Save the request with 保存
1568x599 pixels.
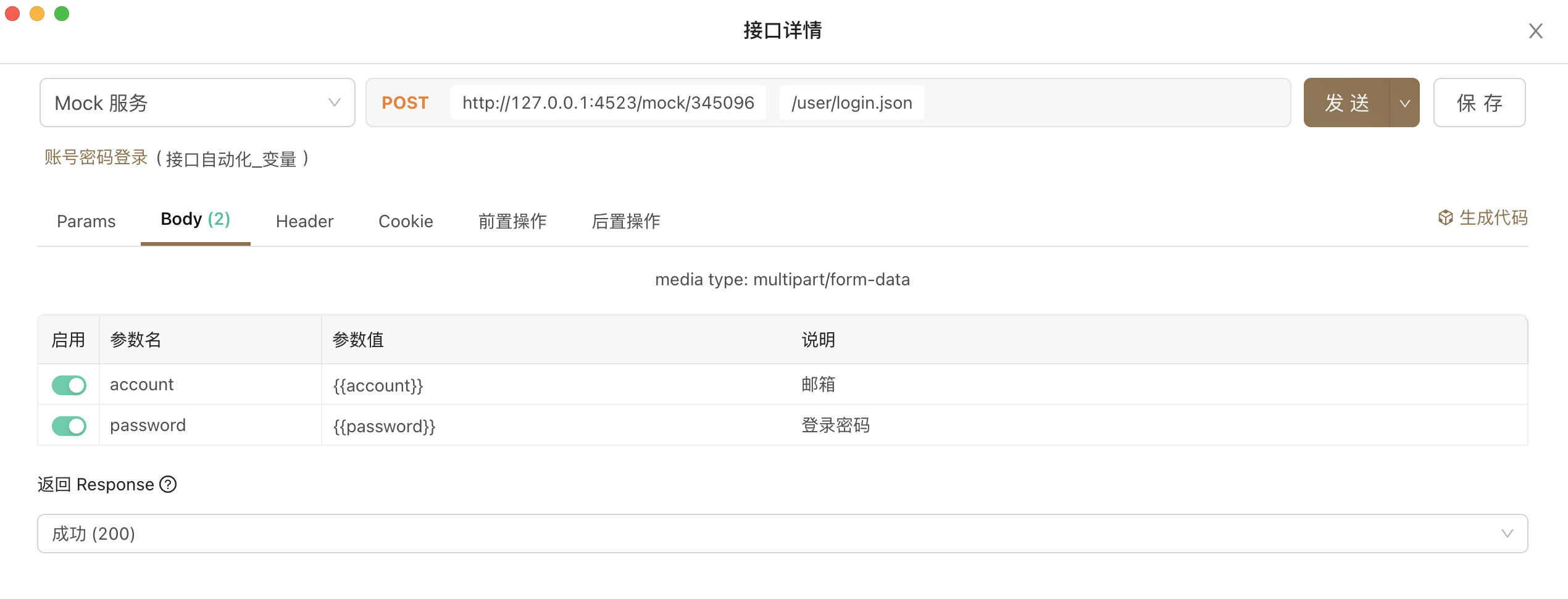point(1480,103)
